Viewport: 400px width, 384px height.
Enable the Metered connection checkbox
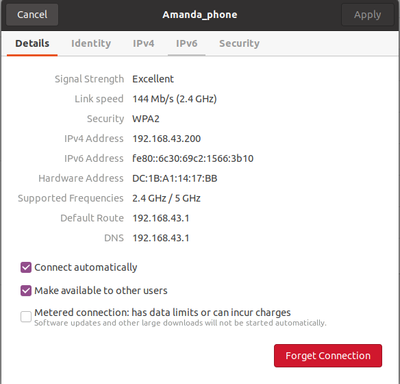click(26, 316)
